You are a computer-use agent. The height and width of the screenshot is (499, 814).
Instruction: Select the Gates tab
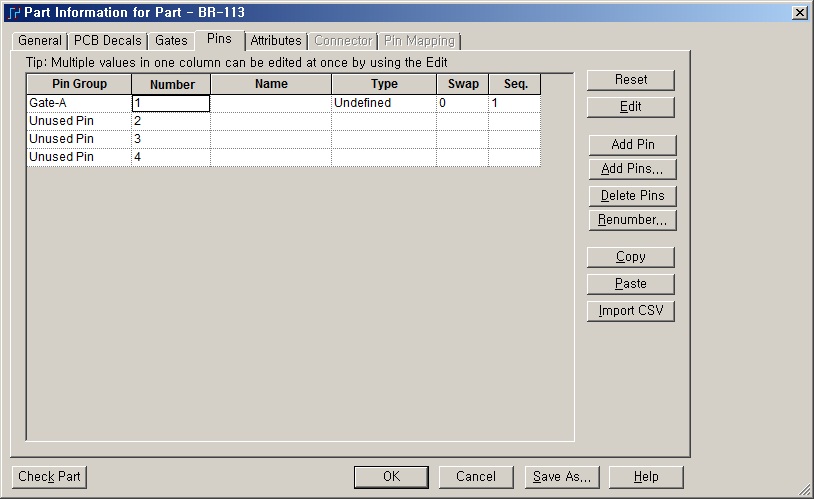(171, 41)
